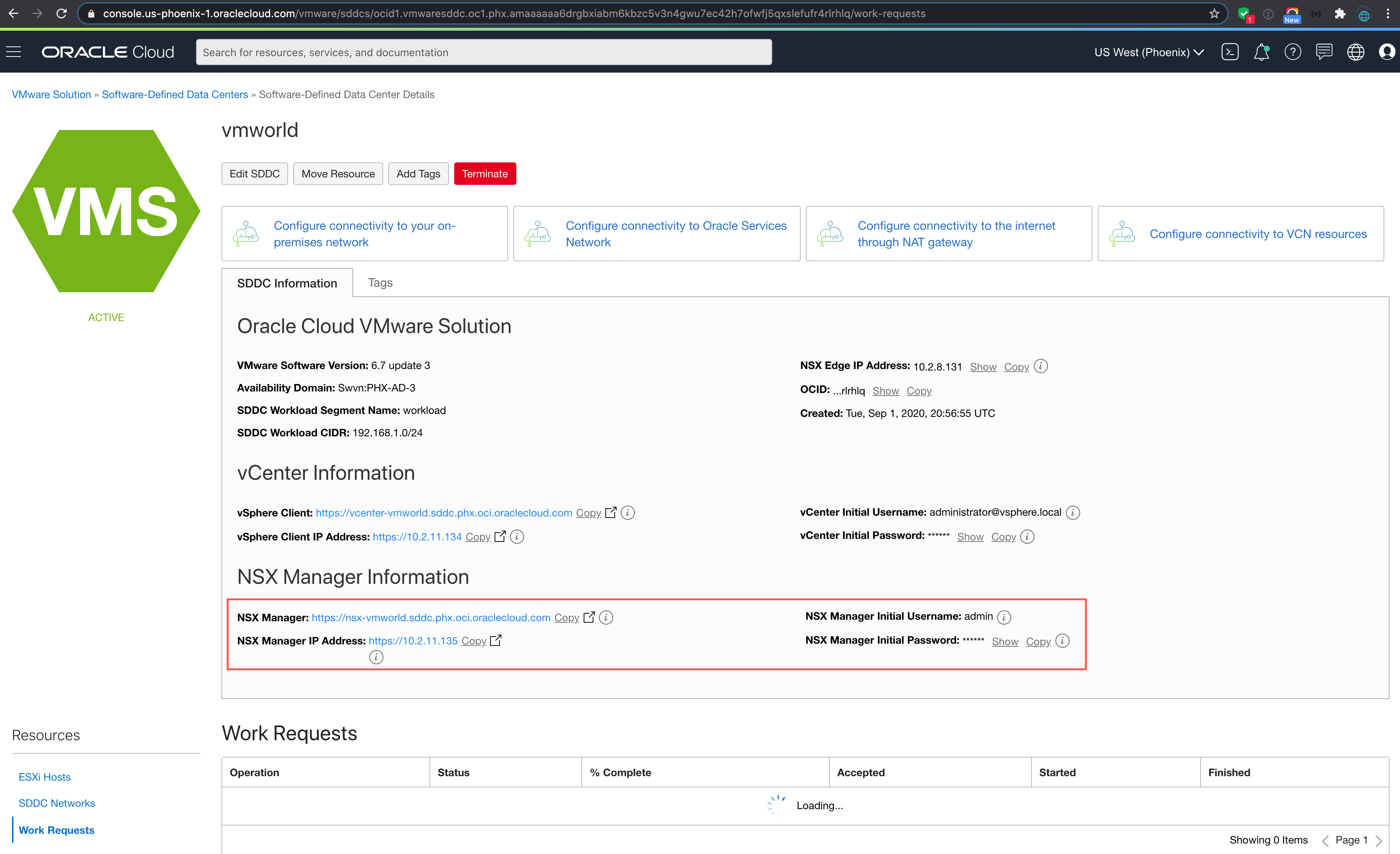The height and width of the screenshot is (854, 1400).
Task: Open the help icon
Action: [x=1293, y=52]
